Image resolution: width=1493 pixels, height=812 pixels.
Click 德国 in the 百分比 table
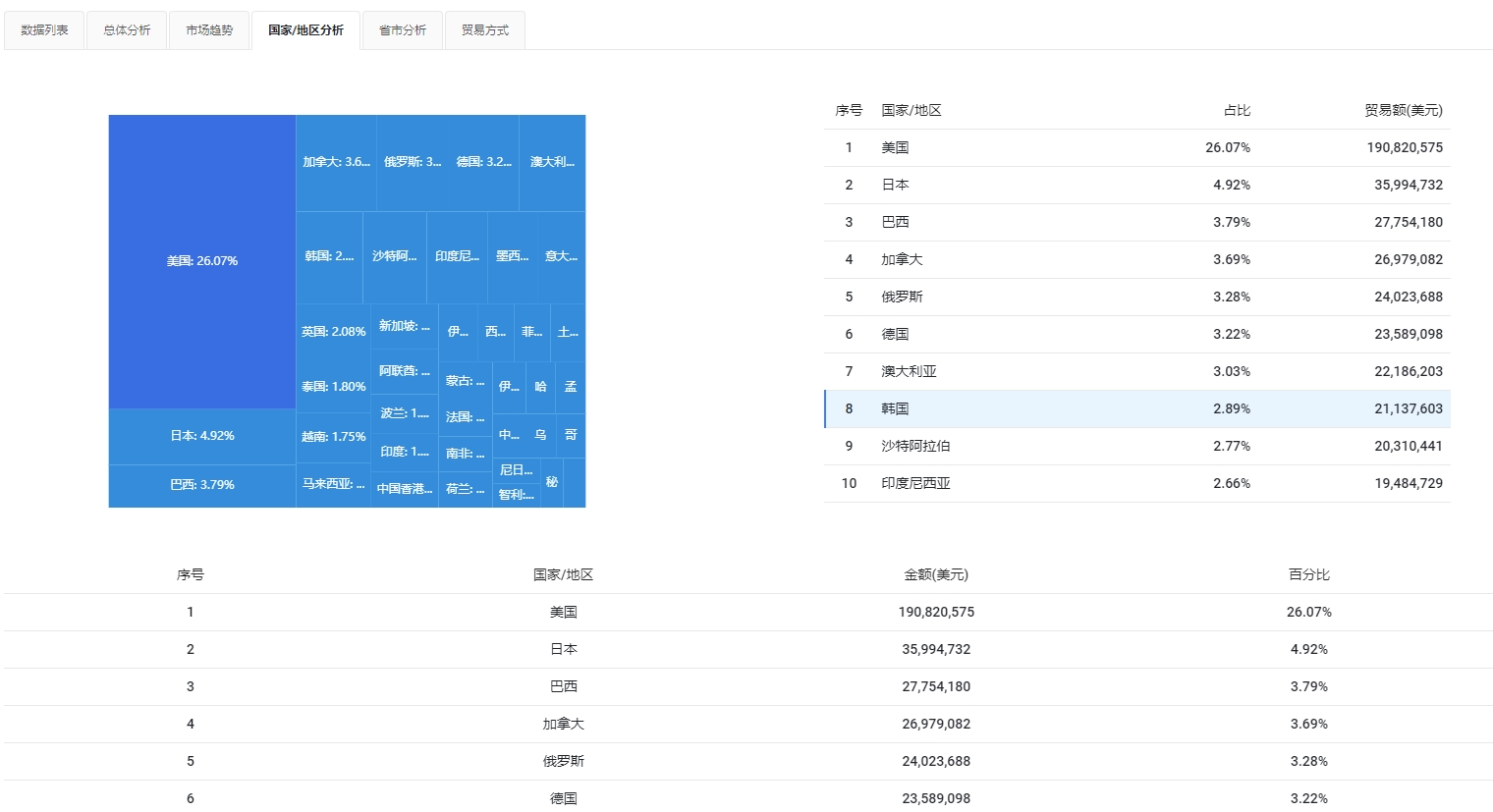564,798
